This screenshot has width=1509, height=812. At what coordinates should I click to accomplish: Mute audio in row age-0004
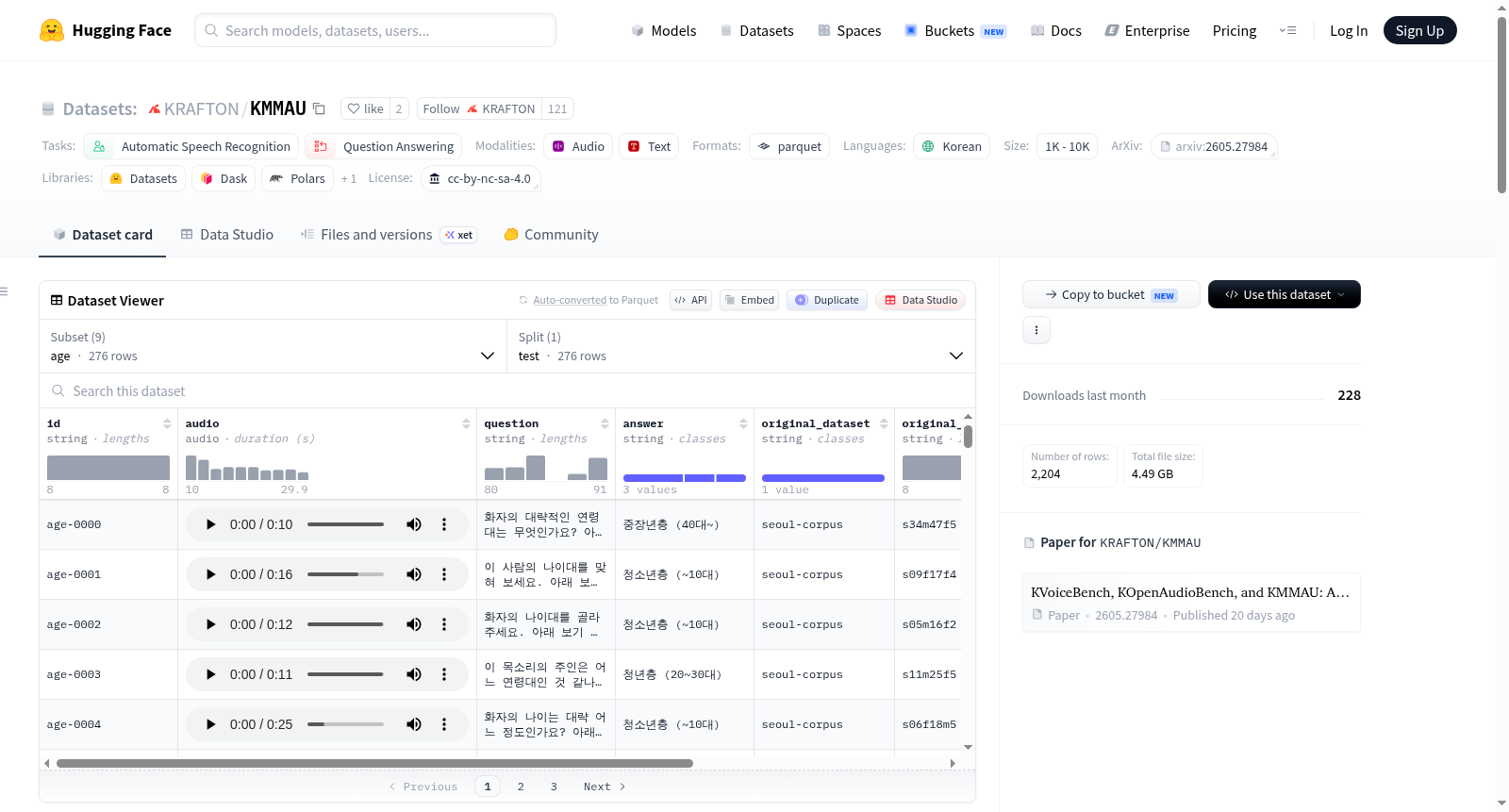click(414, 724)
